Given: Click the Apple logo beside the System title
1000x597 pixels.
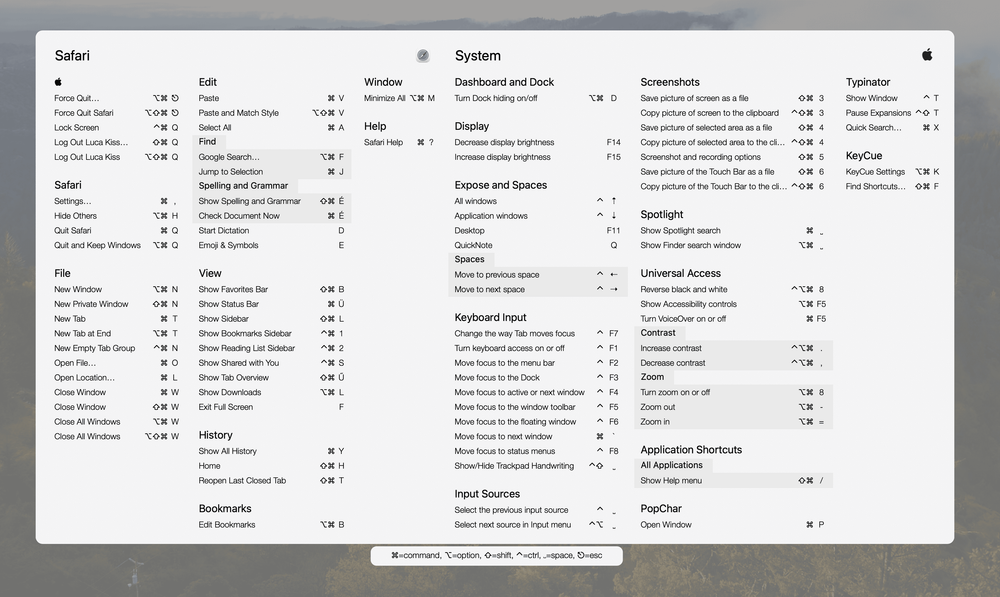Looking at the screenshot, I should coord(927,55).
